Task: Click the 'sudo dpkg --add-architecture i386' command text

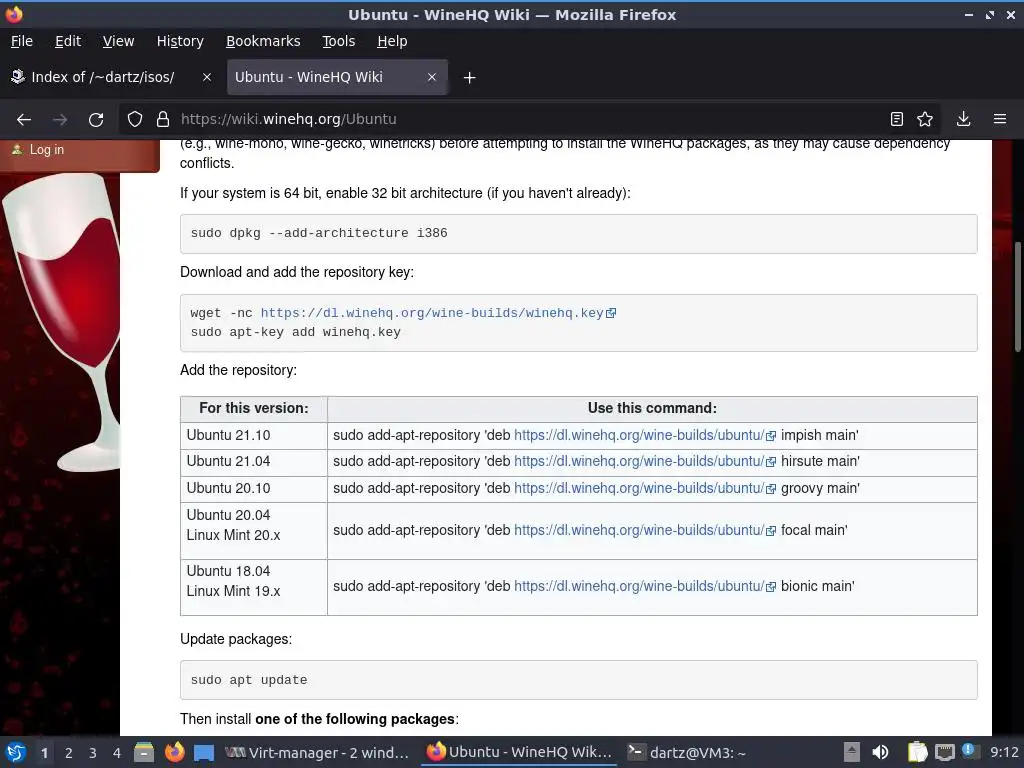Action: 319,233
